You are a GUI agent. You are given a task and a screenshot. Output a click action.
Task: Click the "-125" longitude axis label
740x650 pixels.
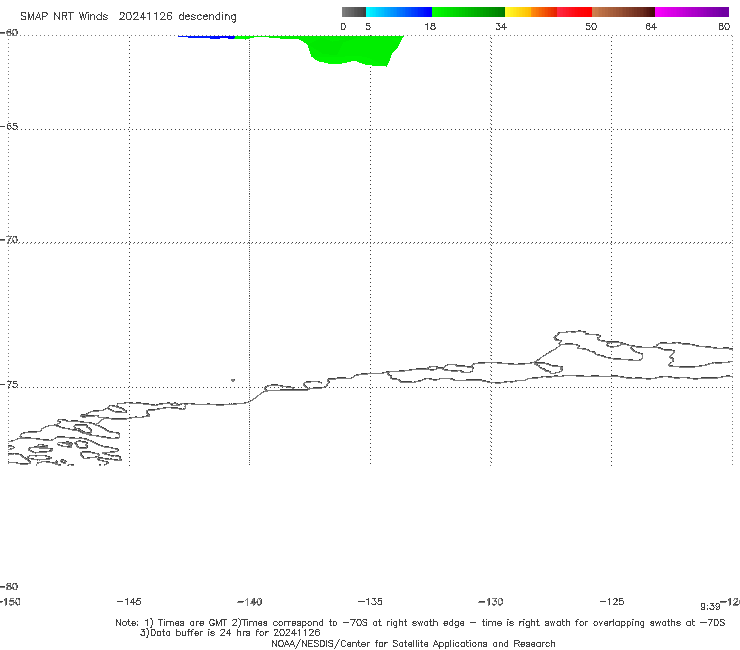612,601
